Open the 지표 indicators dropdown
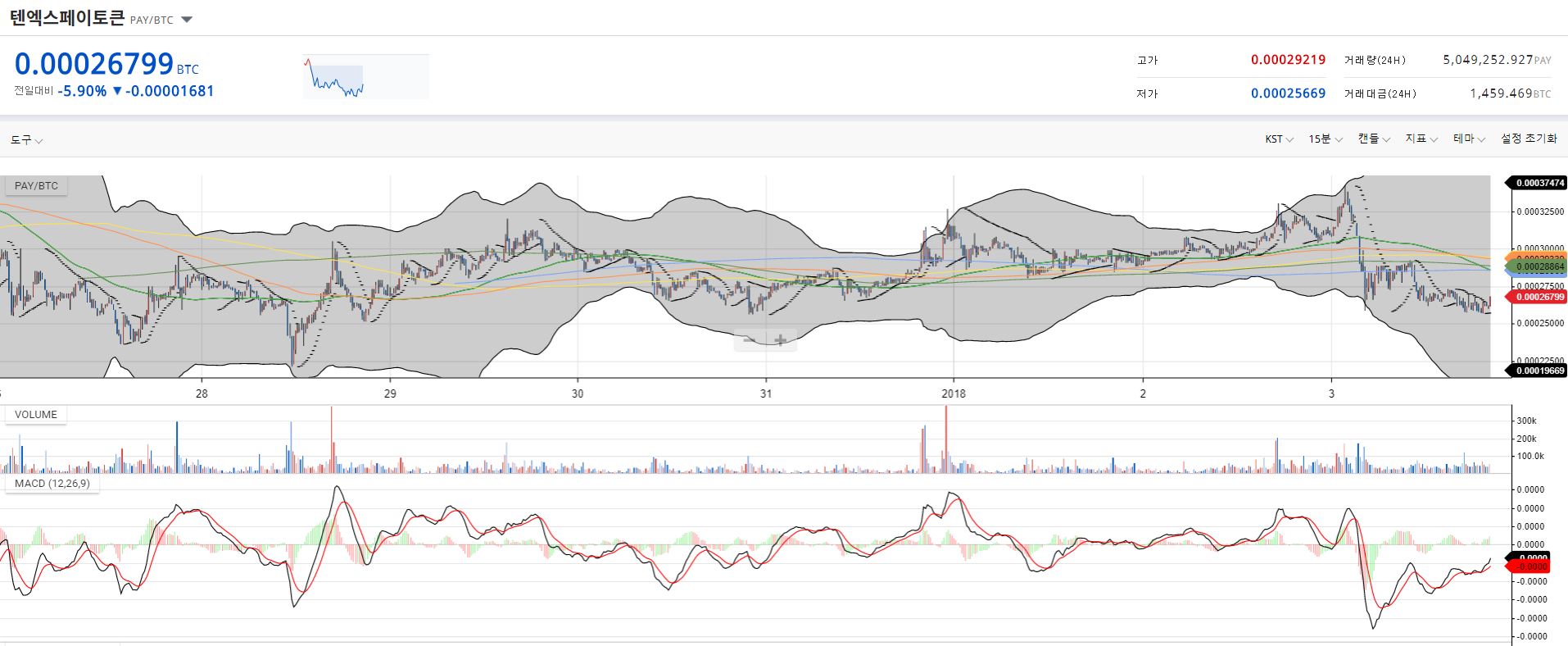 point(1421,139)
